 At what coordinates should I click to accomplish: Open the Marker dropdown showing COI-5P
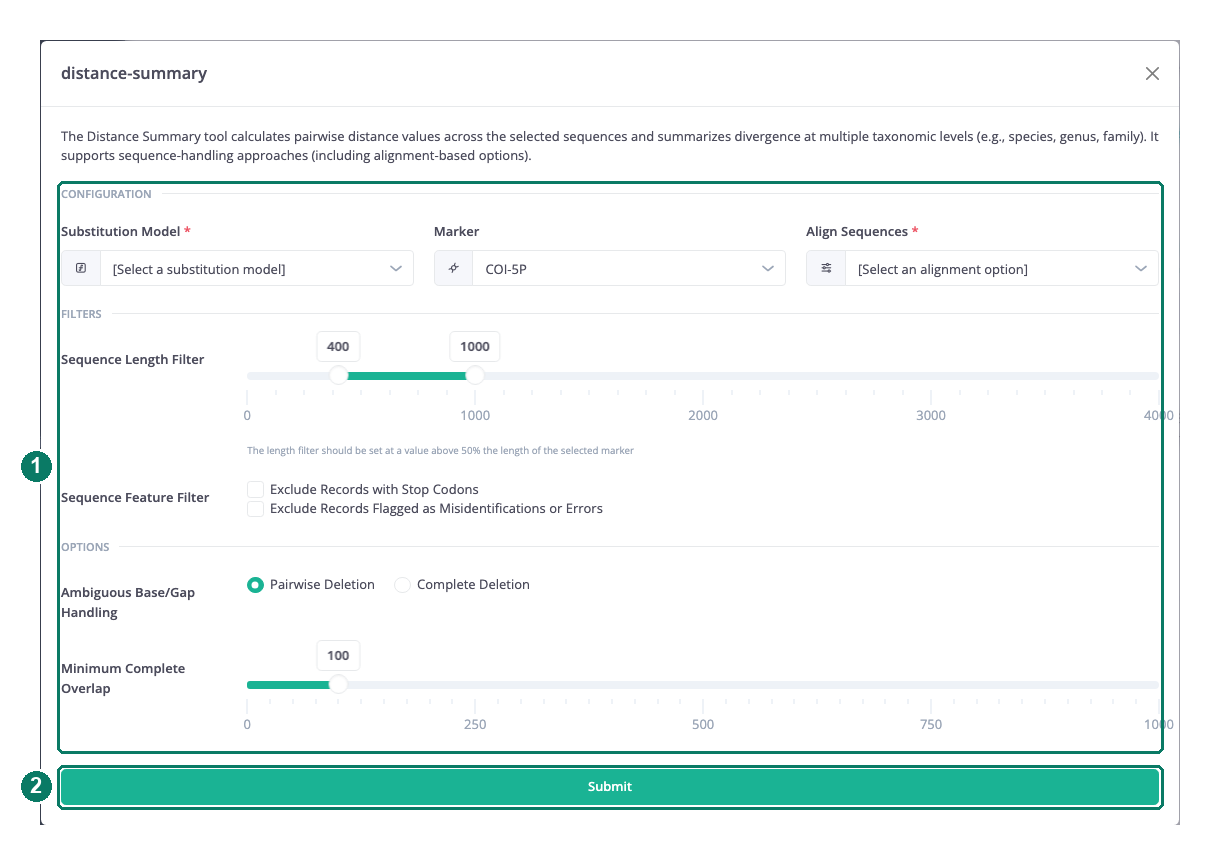coord(610,268)
